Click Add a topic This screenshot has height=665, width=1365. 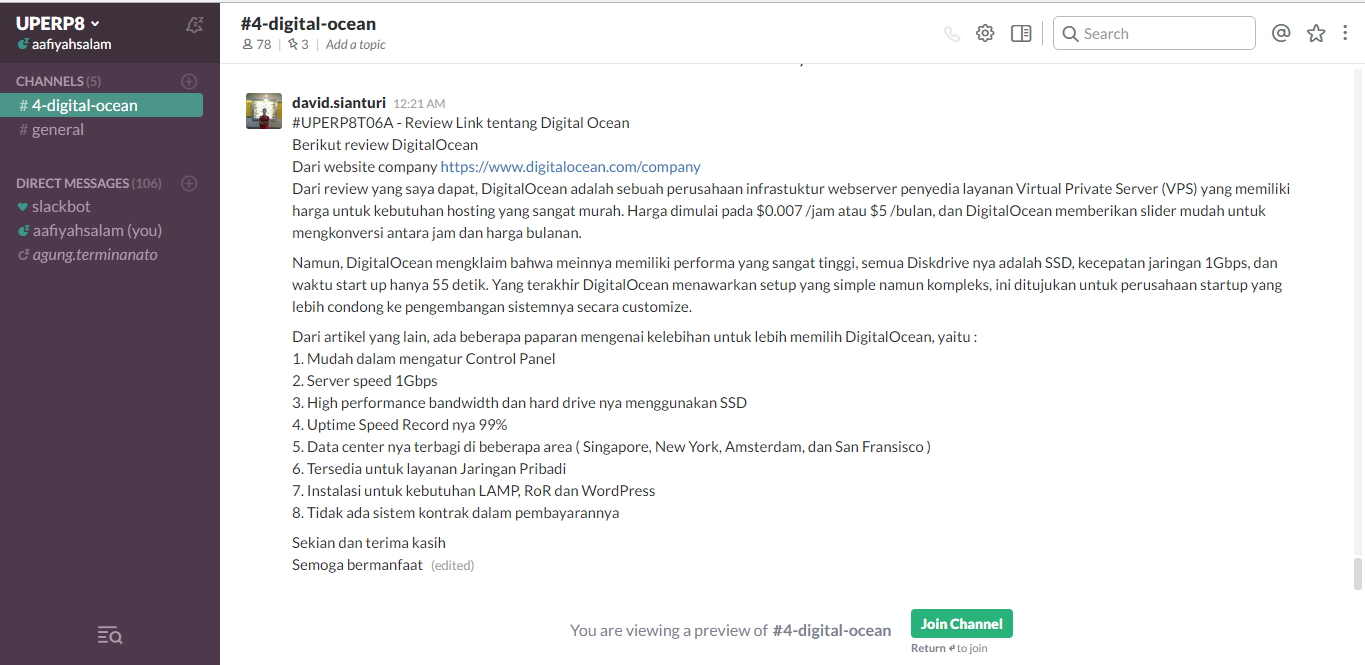(x=355, y=44)
